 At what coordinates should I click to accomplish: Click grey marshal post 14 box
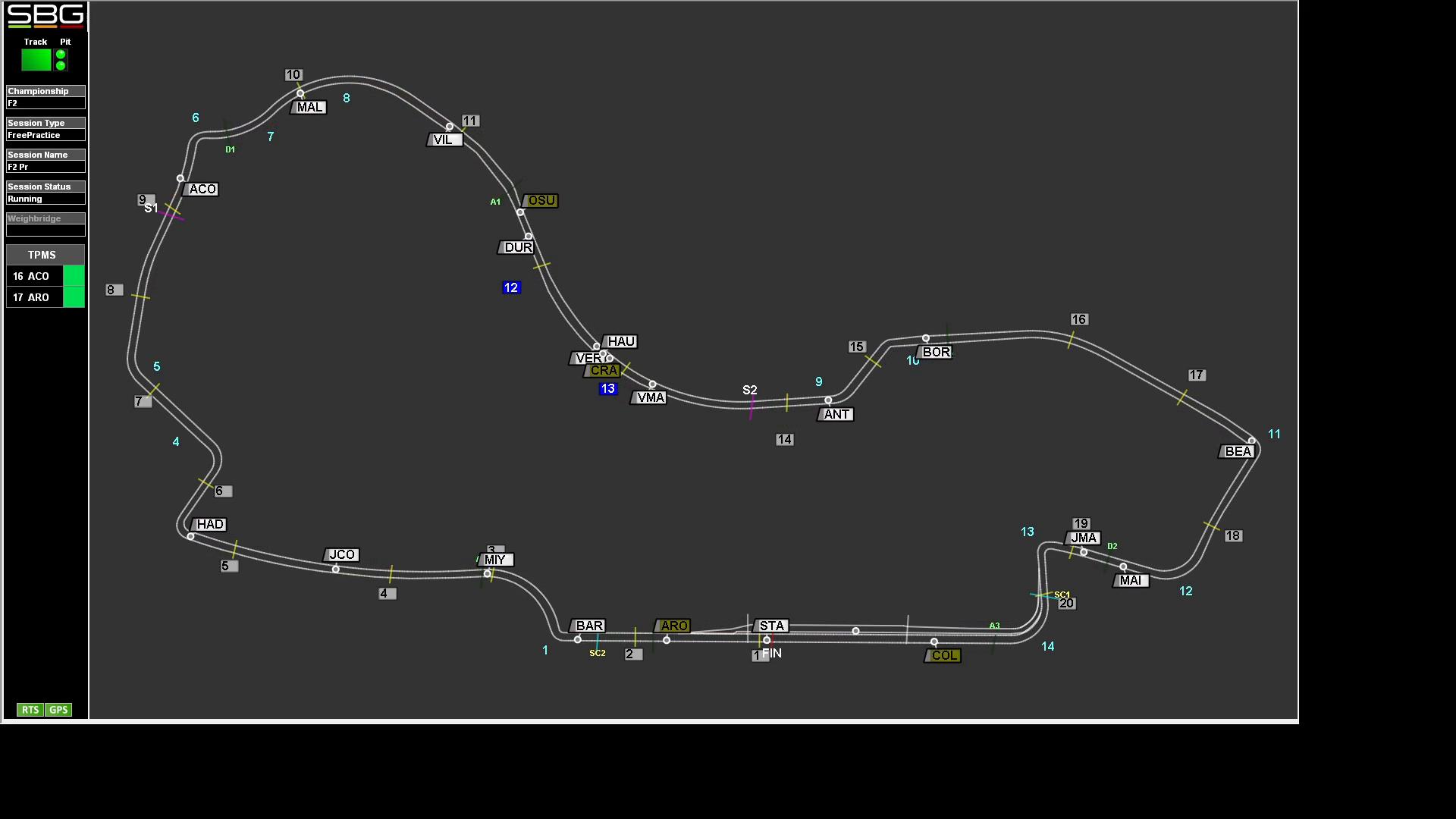click(x=785, y=439)
